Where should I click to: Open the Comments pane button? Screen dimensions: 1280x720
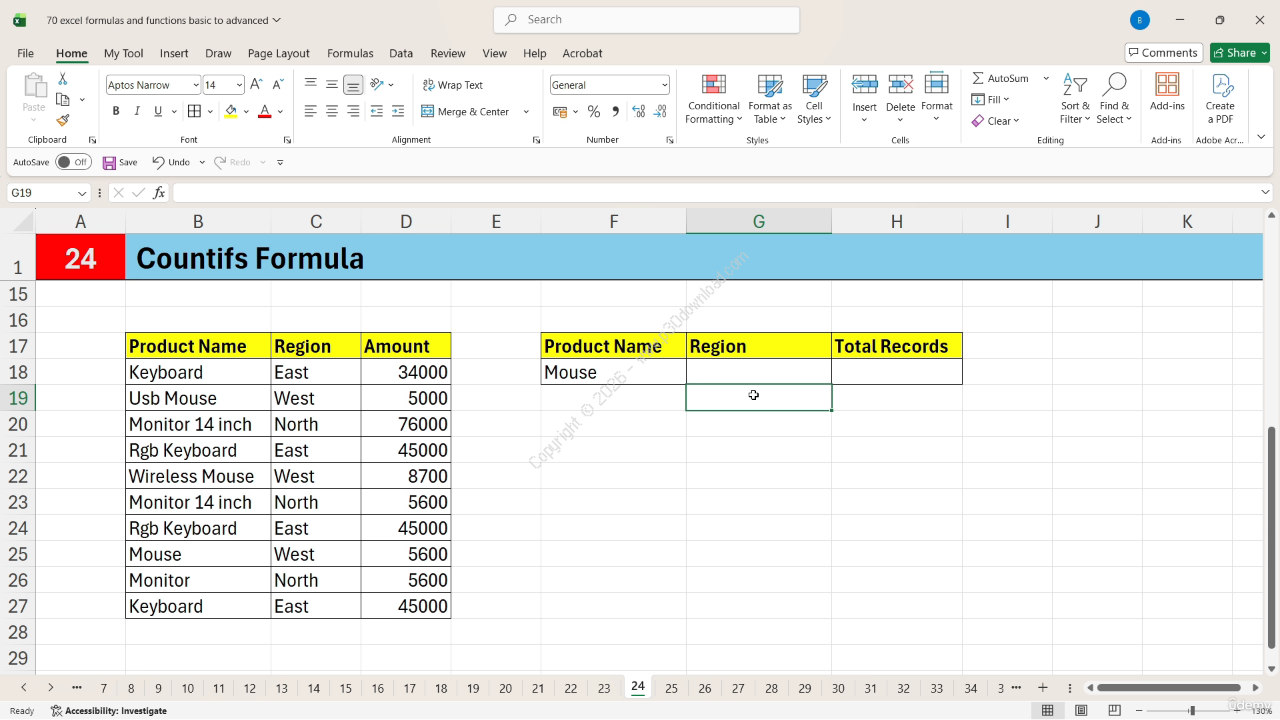click(1162, 53)
